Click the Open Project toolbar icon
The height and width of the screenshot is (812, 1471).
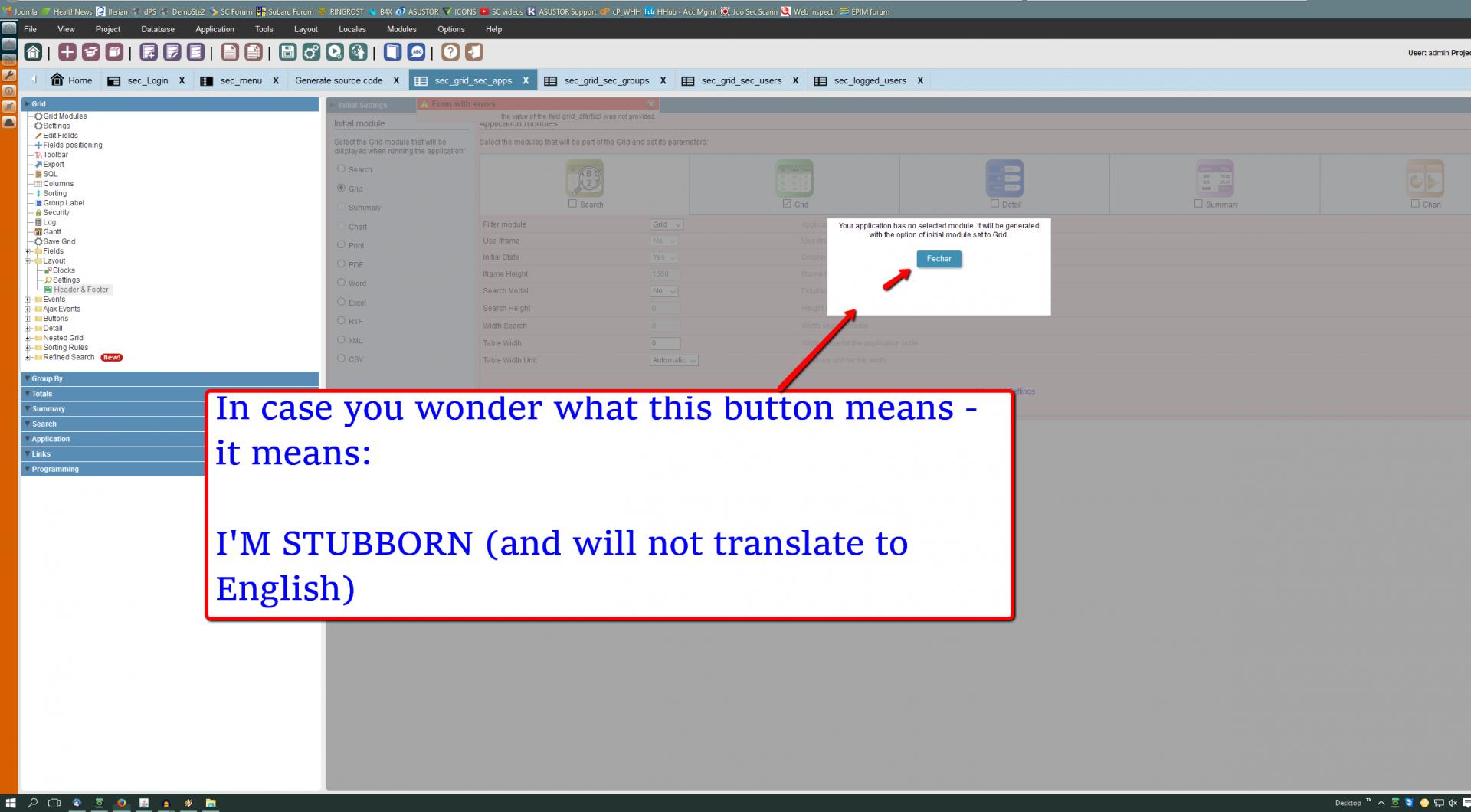pyautogui.click(x=90, y=52)
